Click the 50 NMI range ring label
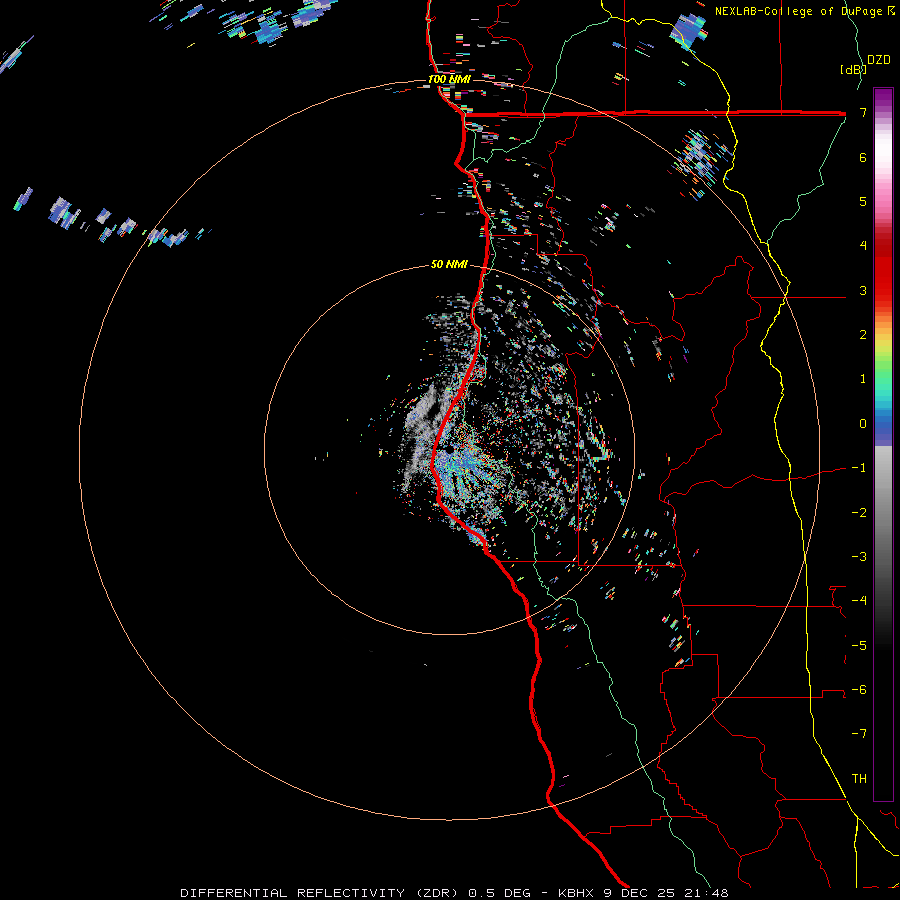900x900 pixels. point(449,265)
